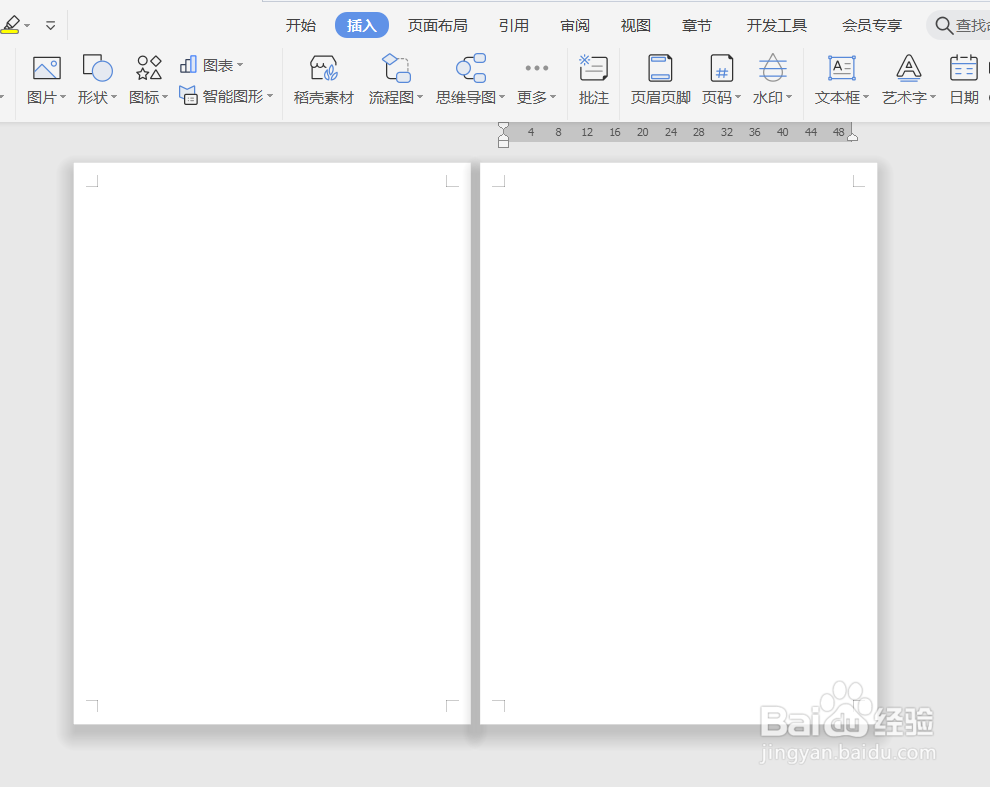Expand the Smart Graphics (智能图形) dropdown arrow
This screenshot has height=787, width=990.
point(270,96)
